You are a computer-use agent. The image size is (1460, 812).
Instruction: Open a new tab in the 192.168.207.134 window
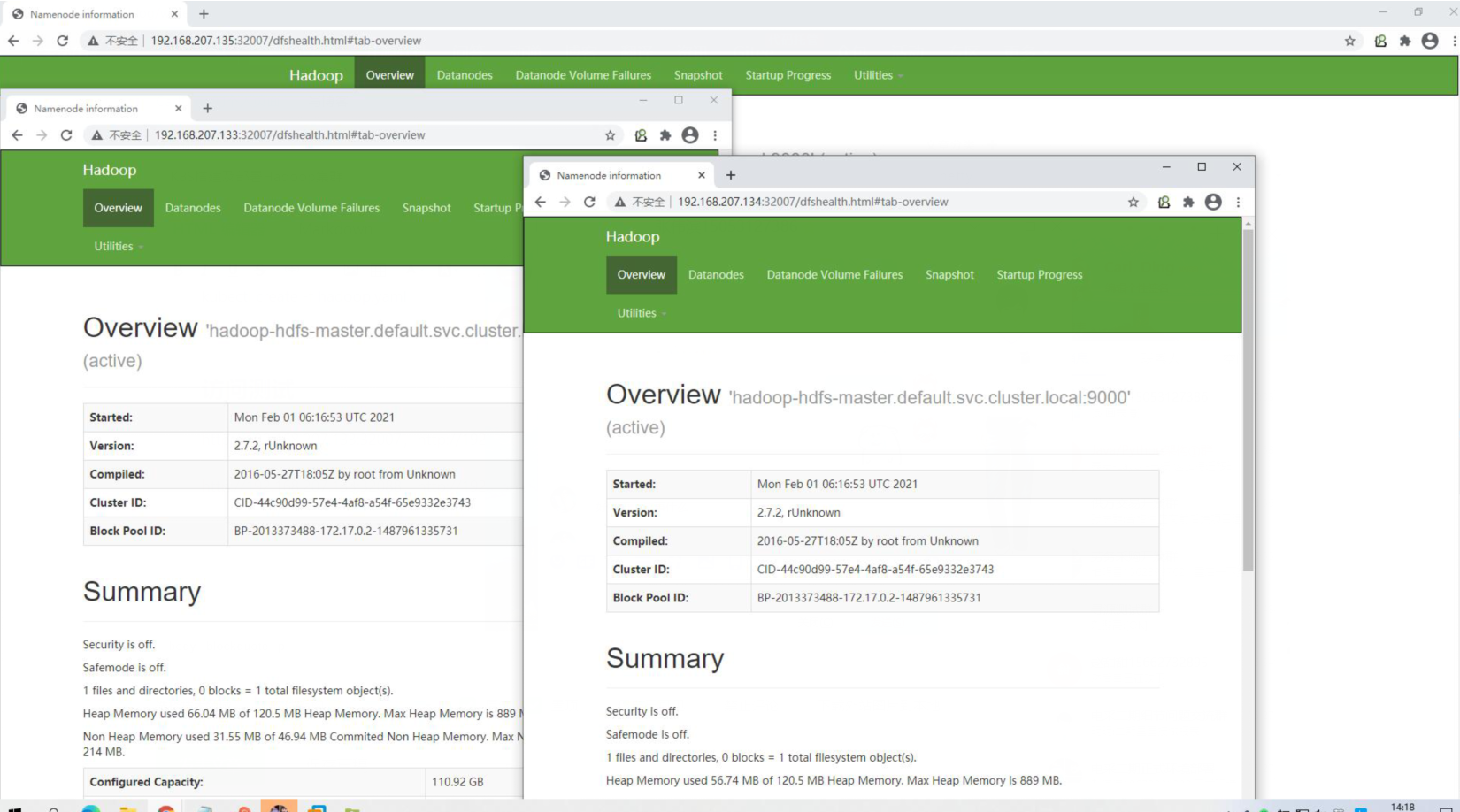(x=731, y=175)
